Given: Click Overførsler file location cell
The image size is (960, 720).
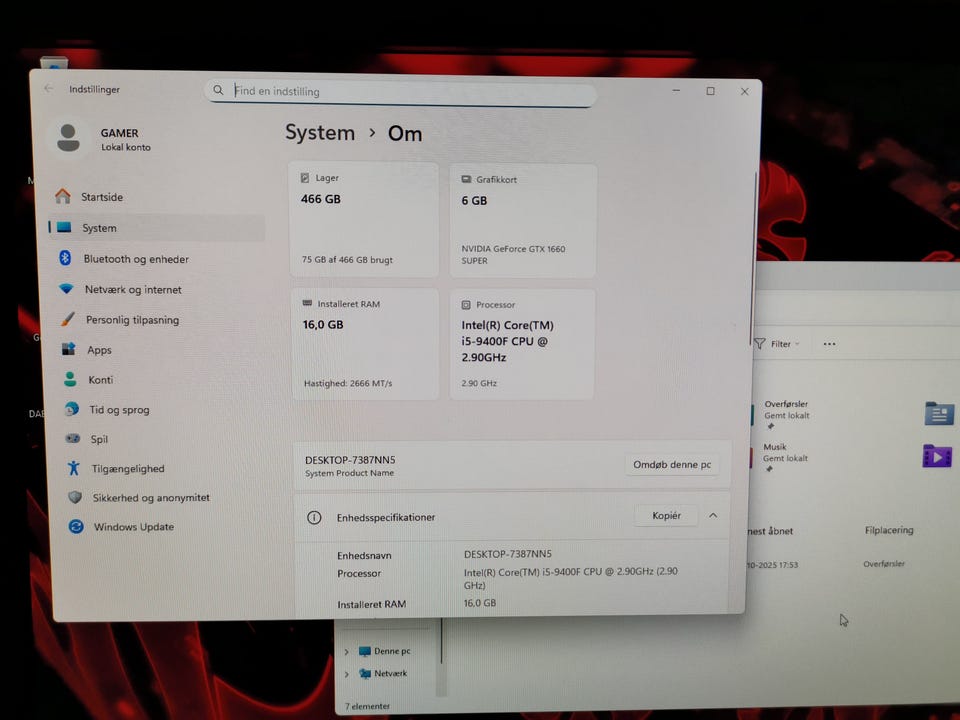Looking at the screenshot, I should (883, 564).
